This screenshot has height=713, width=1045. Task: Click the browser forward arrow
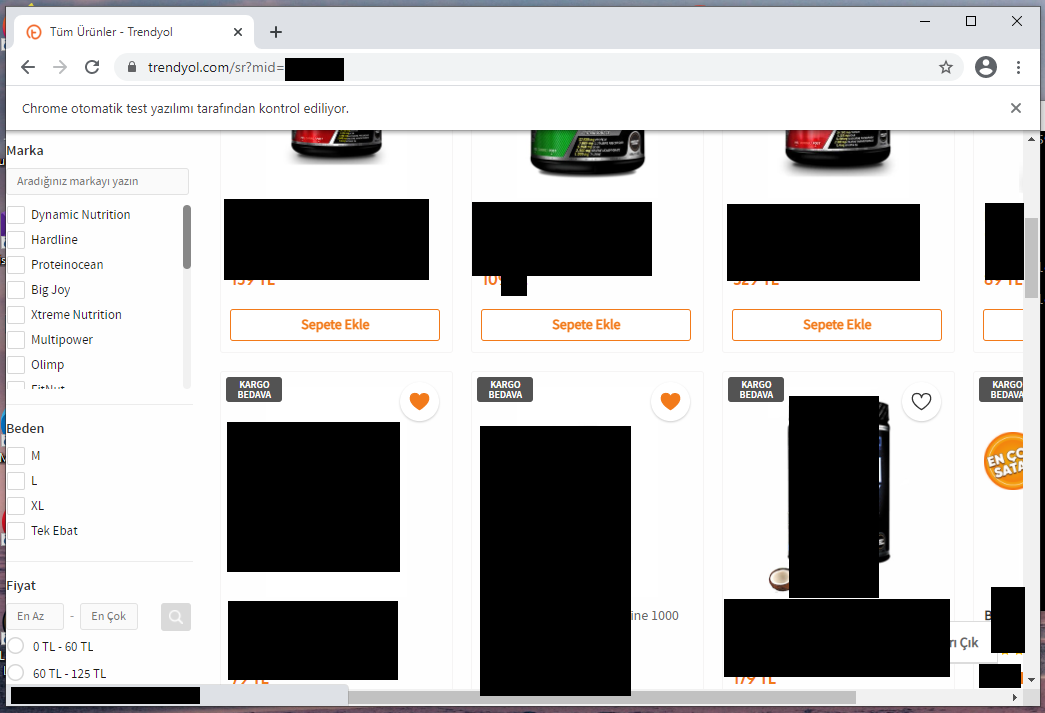[x=60, y=67]
